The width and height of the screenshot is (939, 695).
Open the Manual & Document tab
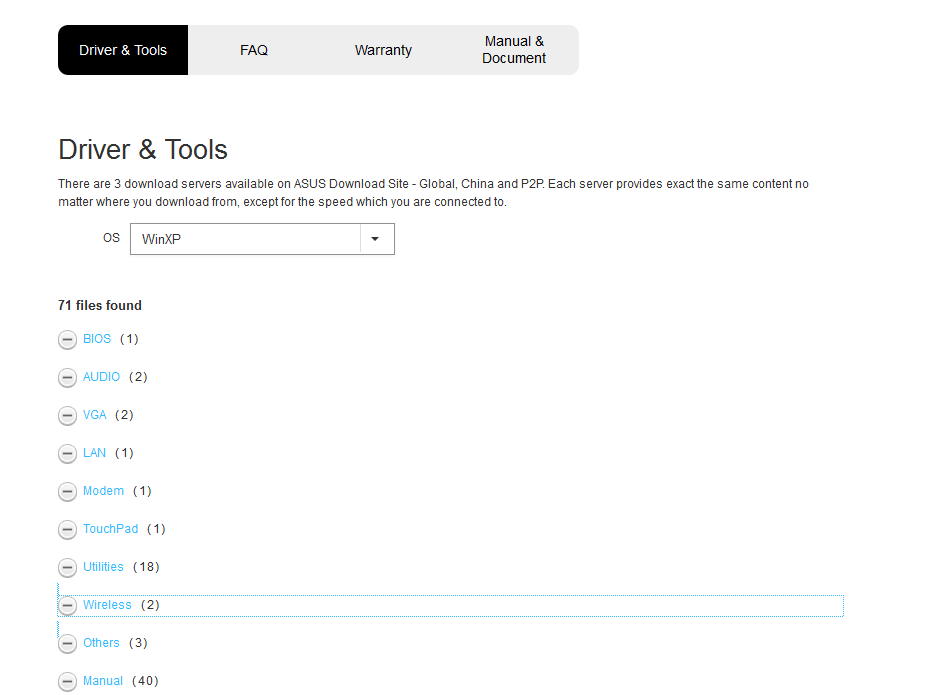click(x=514, y=50)
